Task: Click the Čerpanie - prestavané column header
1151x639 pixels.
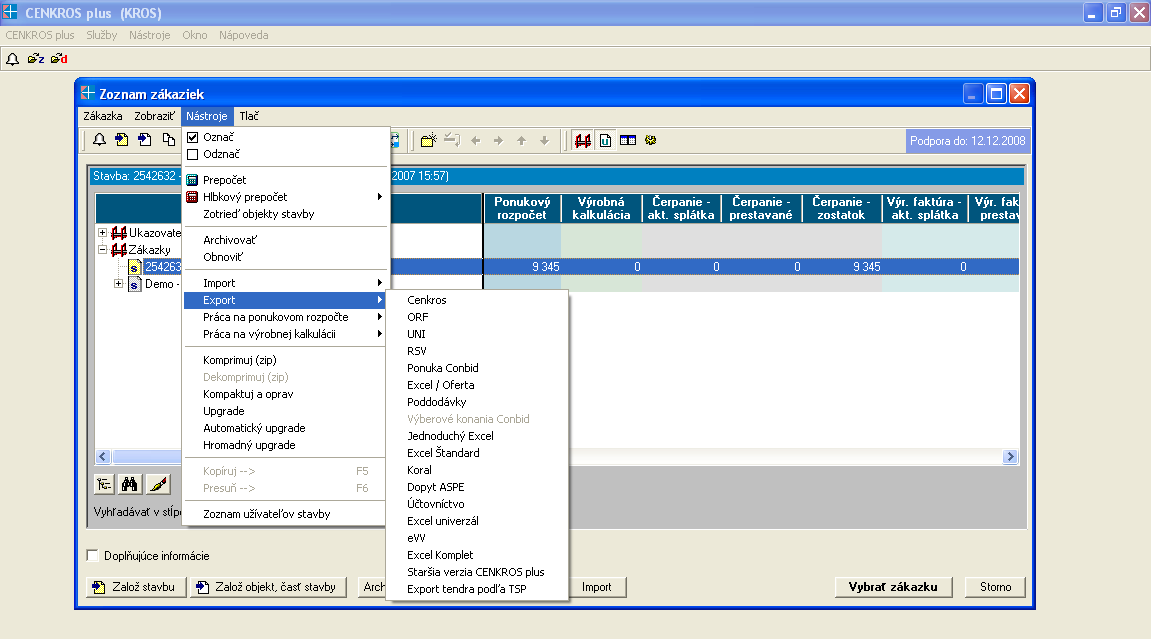Action: 761,208
